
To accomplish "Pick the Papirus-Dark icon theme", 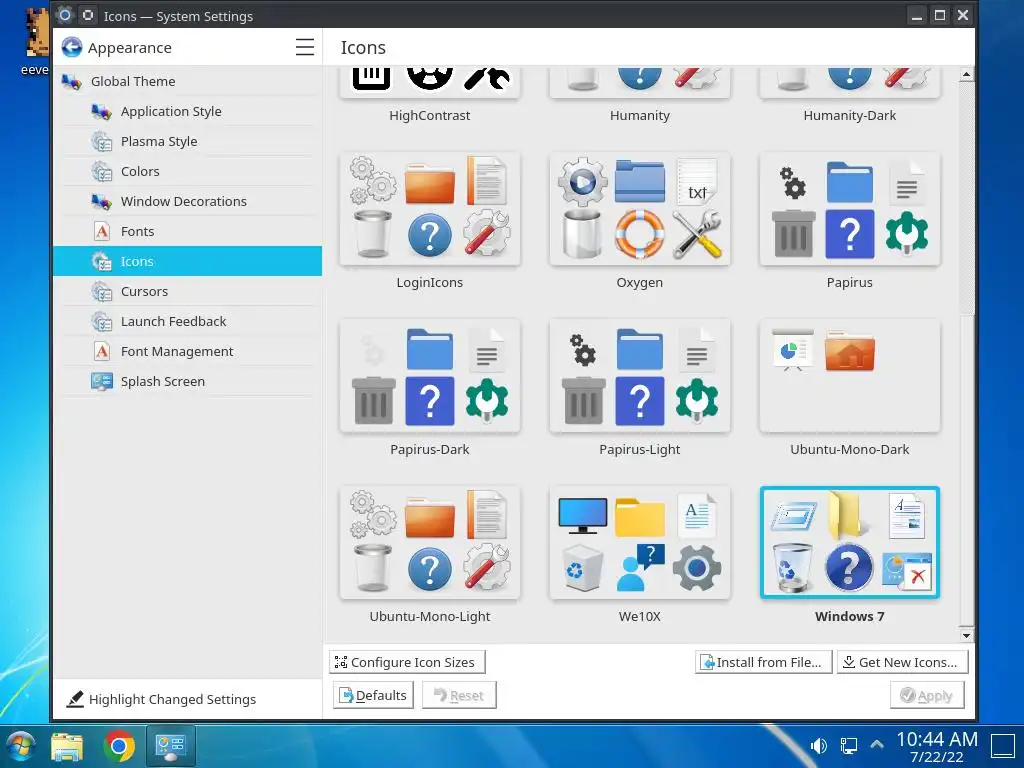I will [x=430, y=376].
